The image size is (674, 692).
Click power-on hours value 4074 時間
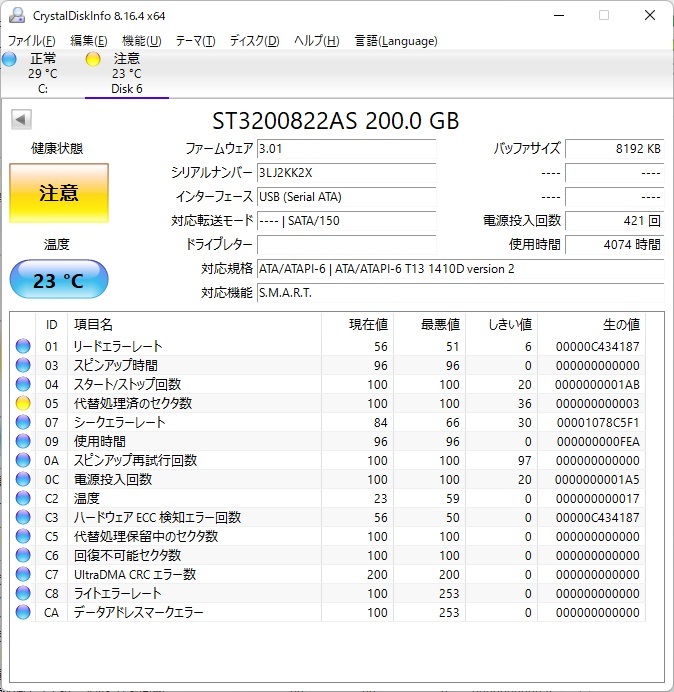point(614,244)
